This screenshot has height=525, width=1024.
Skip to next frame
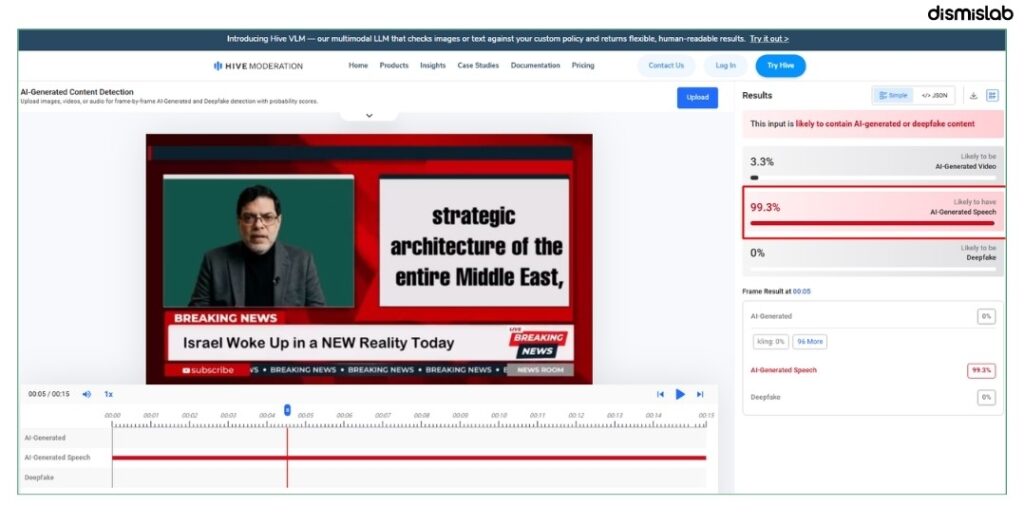pos(700,394)
